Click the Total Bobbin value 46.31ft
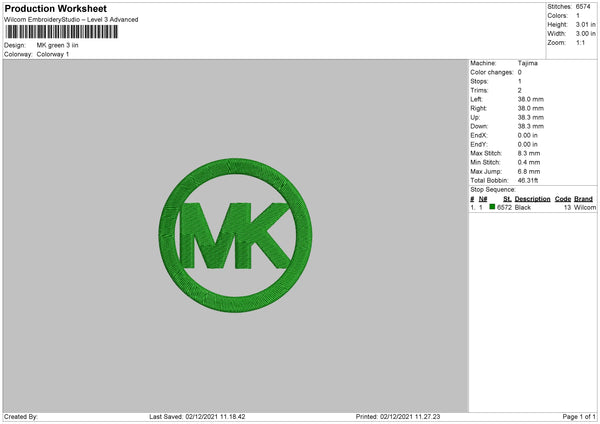Screen dimensions: 600x424 click(528, 181)
